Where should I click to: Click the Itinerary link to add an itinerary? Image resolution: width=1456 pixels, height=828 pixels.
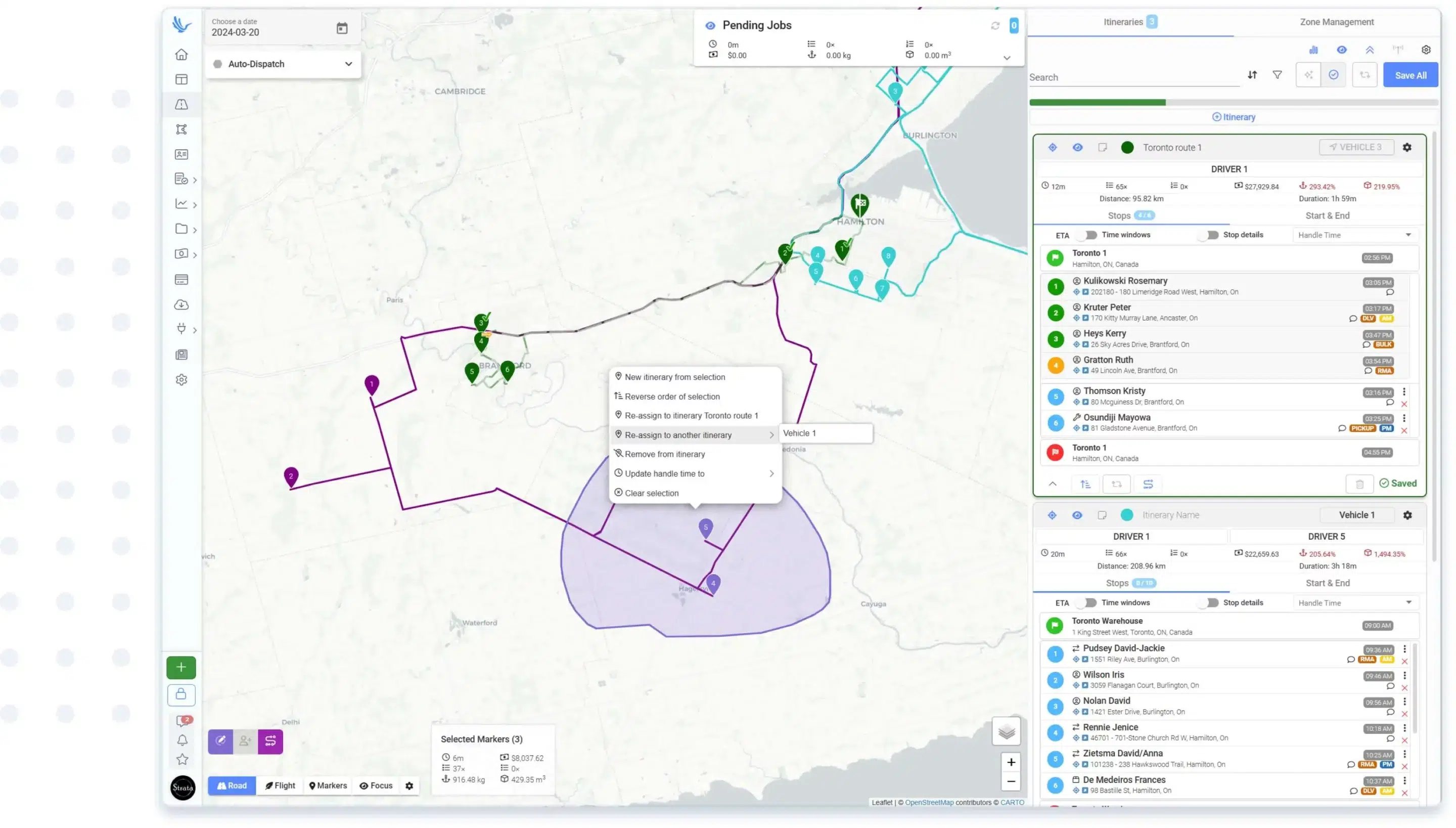(1234, 116)
